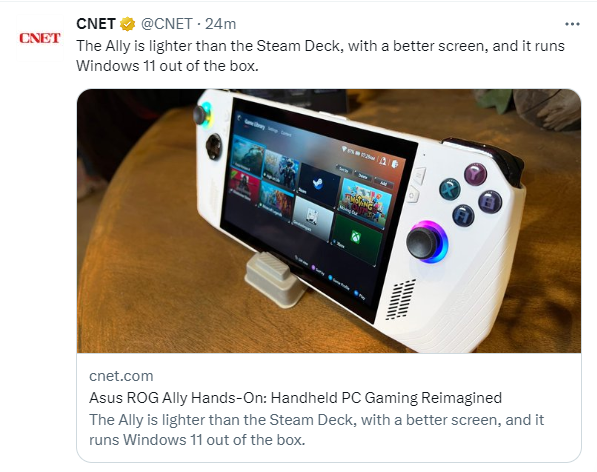Click the bold CNET display name

pos(96,24)
